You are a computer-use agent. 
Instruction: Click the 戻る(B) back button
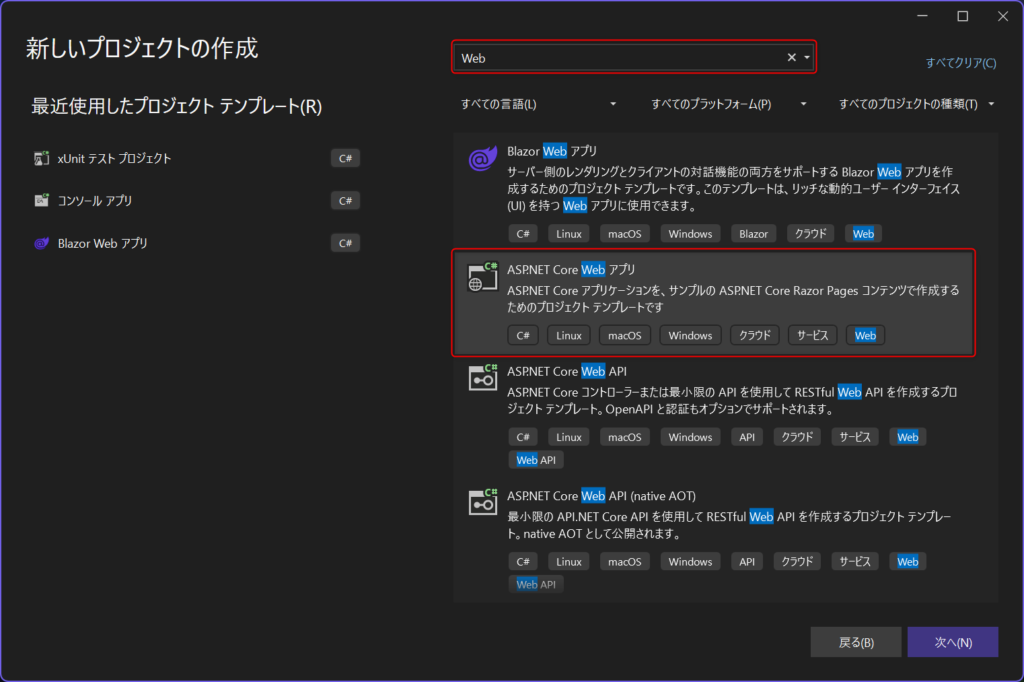[x=856, y=642]
